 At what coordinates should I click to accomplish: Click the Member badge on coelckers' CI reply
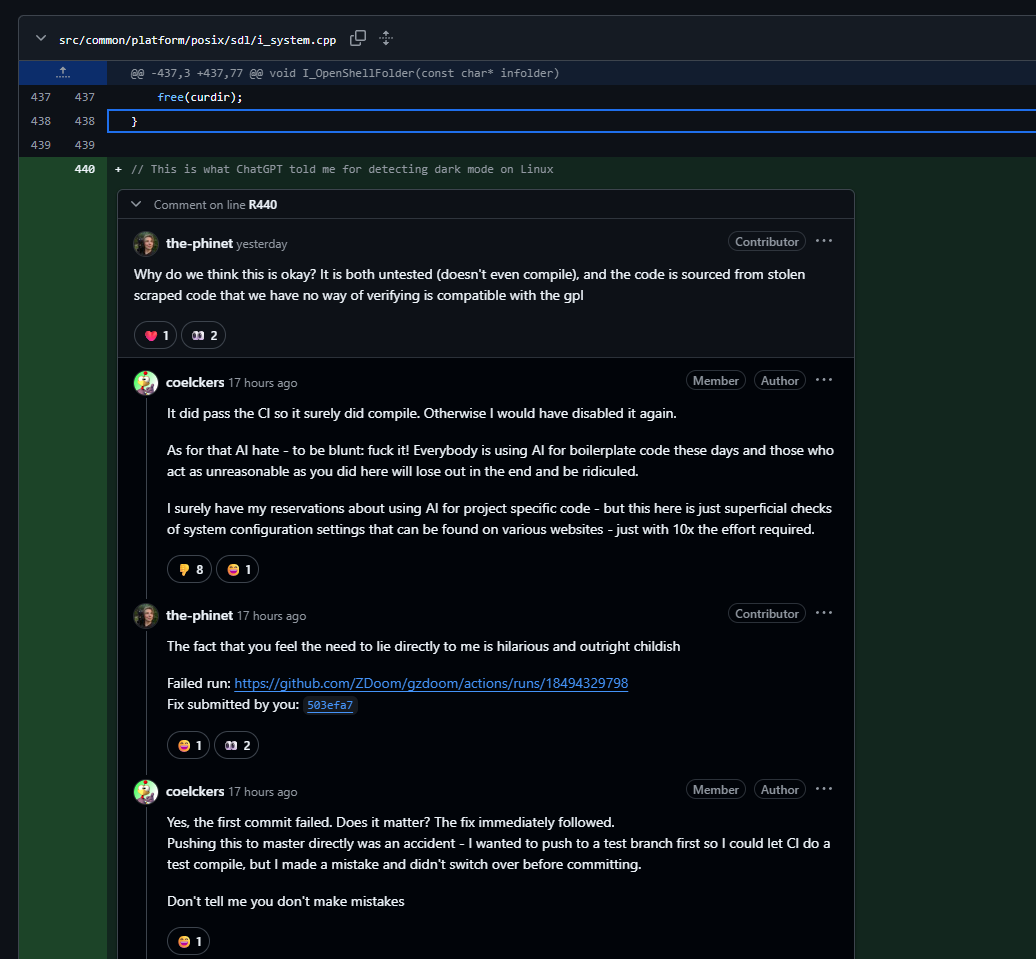click(x=716, y=381)
